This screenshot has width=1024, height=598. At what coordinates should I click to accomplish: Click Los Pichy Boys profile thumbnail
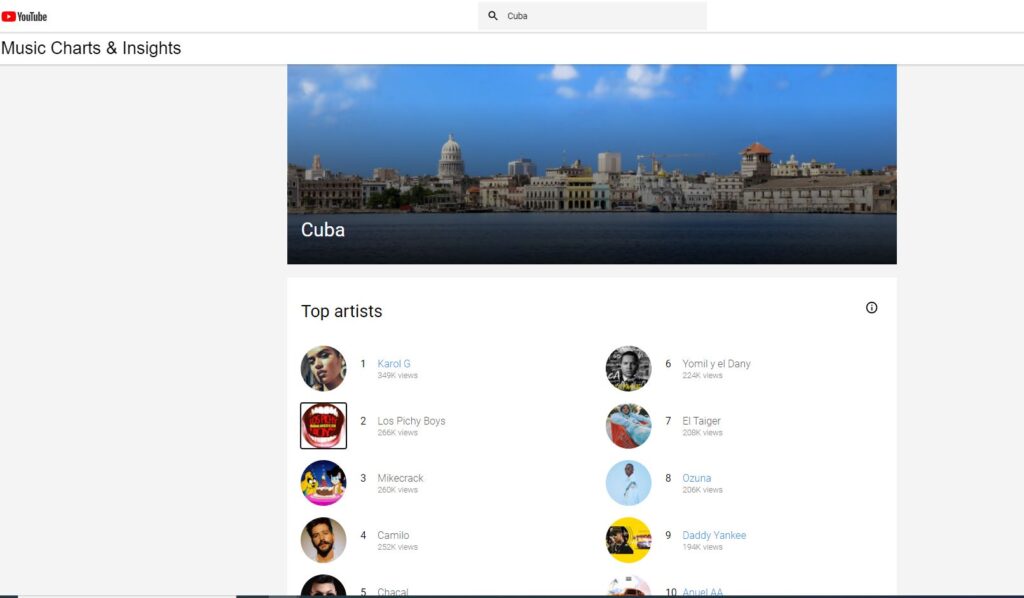tap(323, 426)
